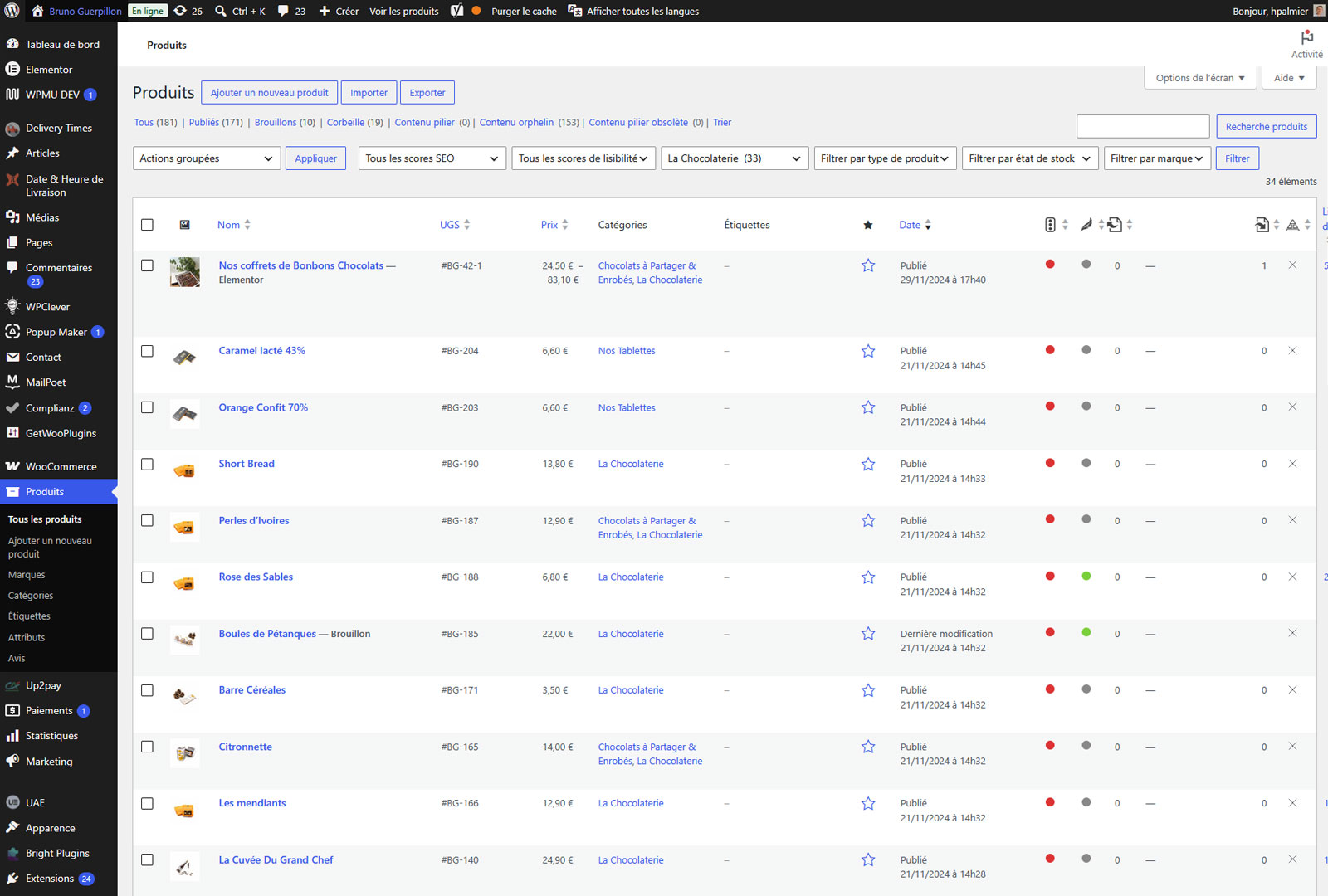Click the Appliquer button
This screenshot has height=896, width=1328.
point(315,158)
